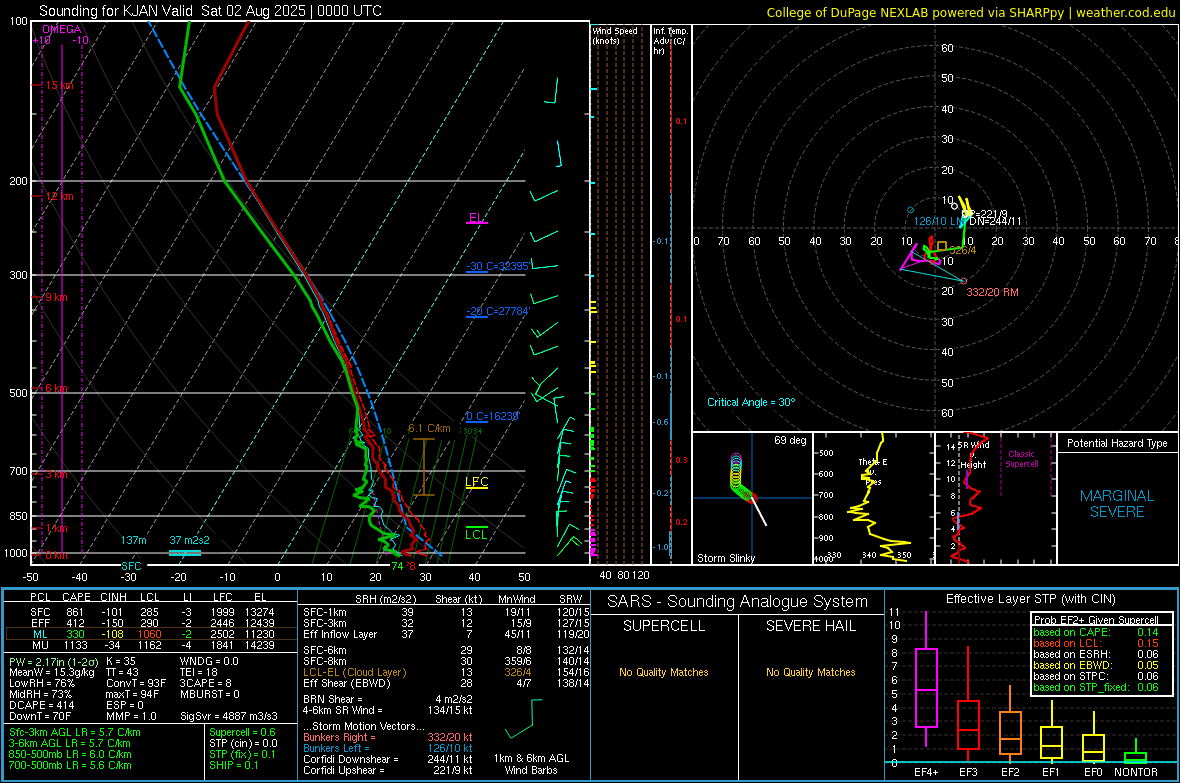Screen dimensions: 1180x783
Task: Click the College of DuPage NEXLAB credit text
Action: coord(970,12)
